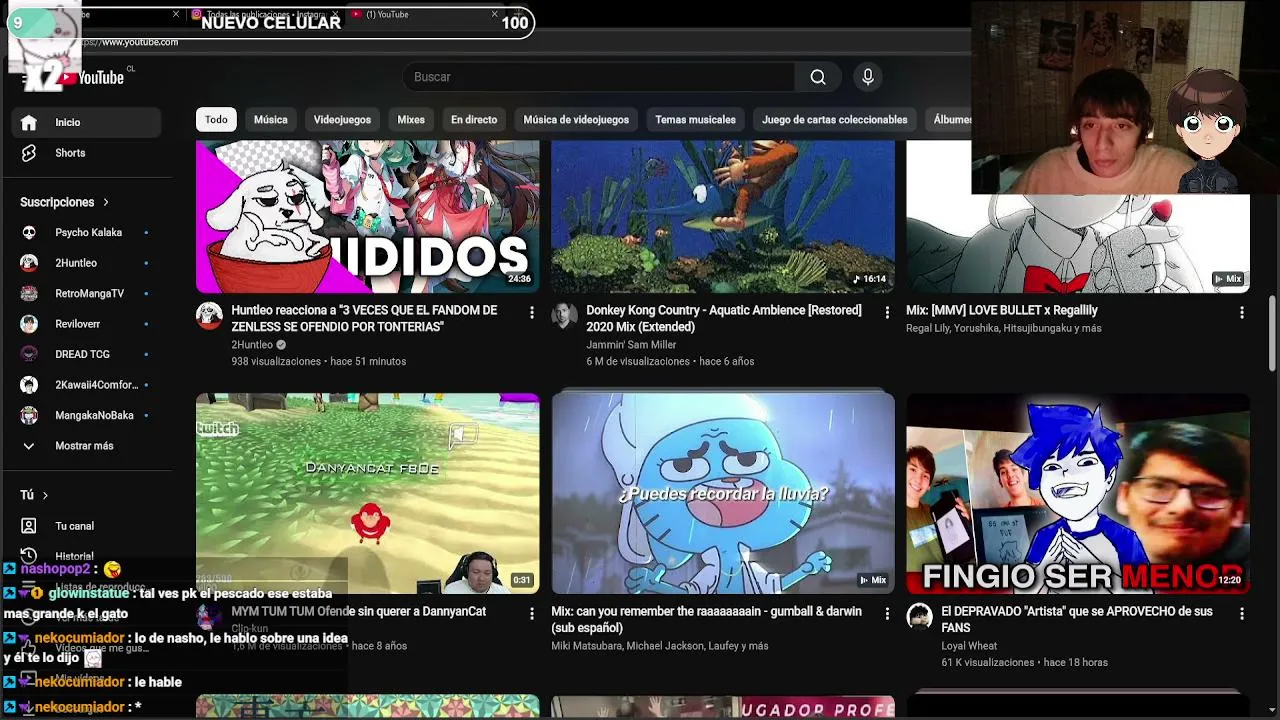Image resolution: width=1280 pixels, height=720 pixels.
Task: Visit 2Huntleo channel name under video
Action: tap(252, 345)
